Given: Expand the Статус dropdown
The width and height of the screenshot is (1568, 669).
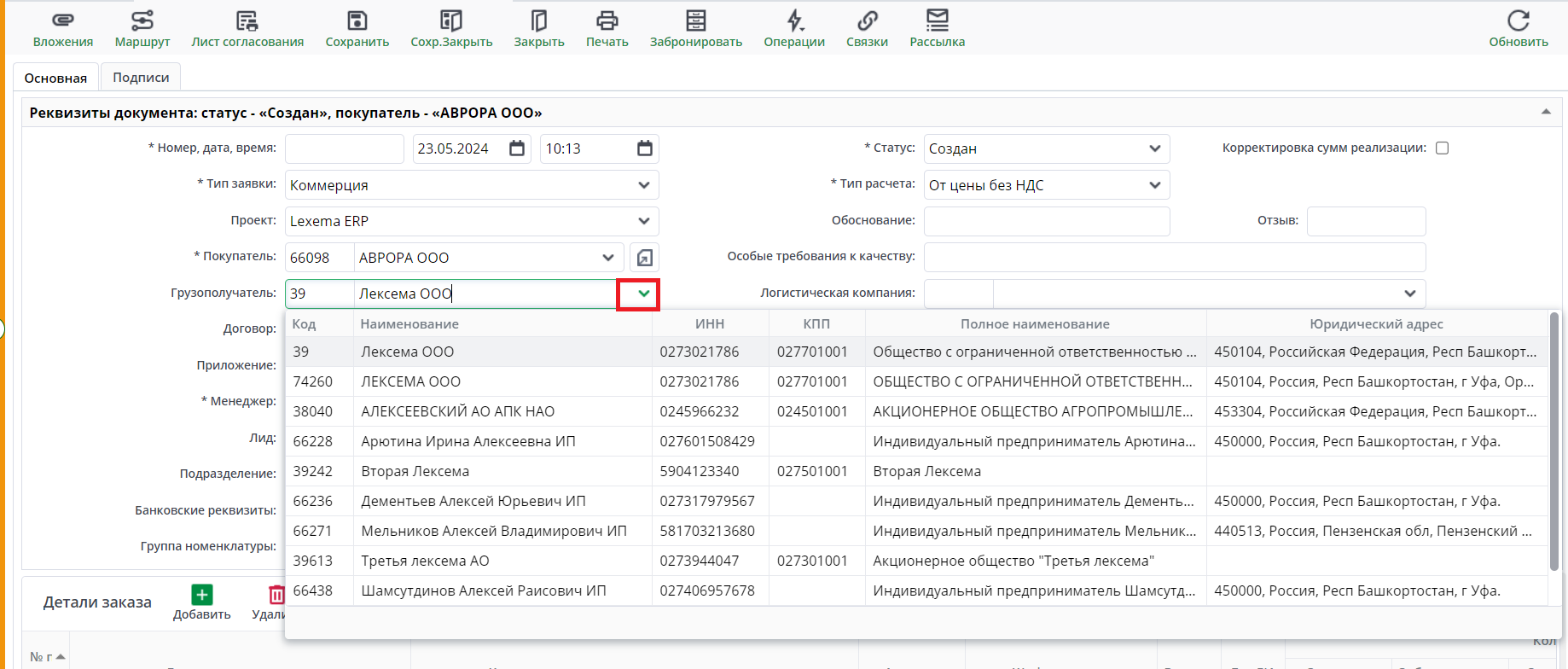Looking at the screenshot, I should point(1154,148).
